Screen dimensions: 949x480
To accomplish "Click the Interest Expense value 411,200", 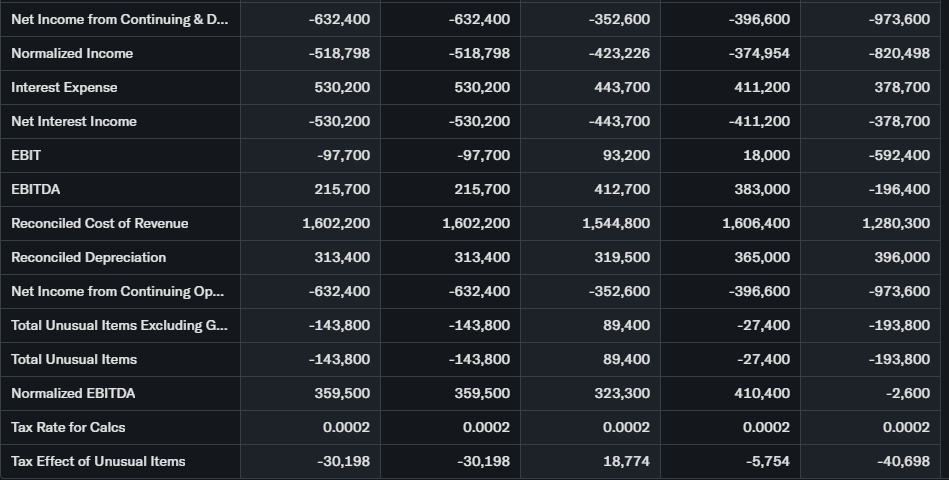I will [x=761, y=87].
